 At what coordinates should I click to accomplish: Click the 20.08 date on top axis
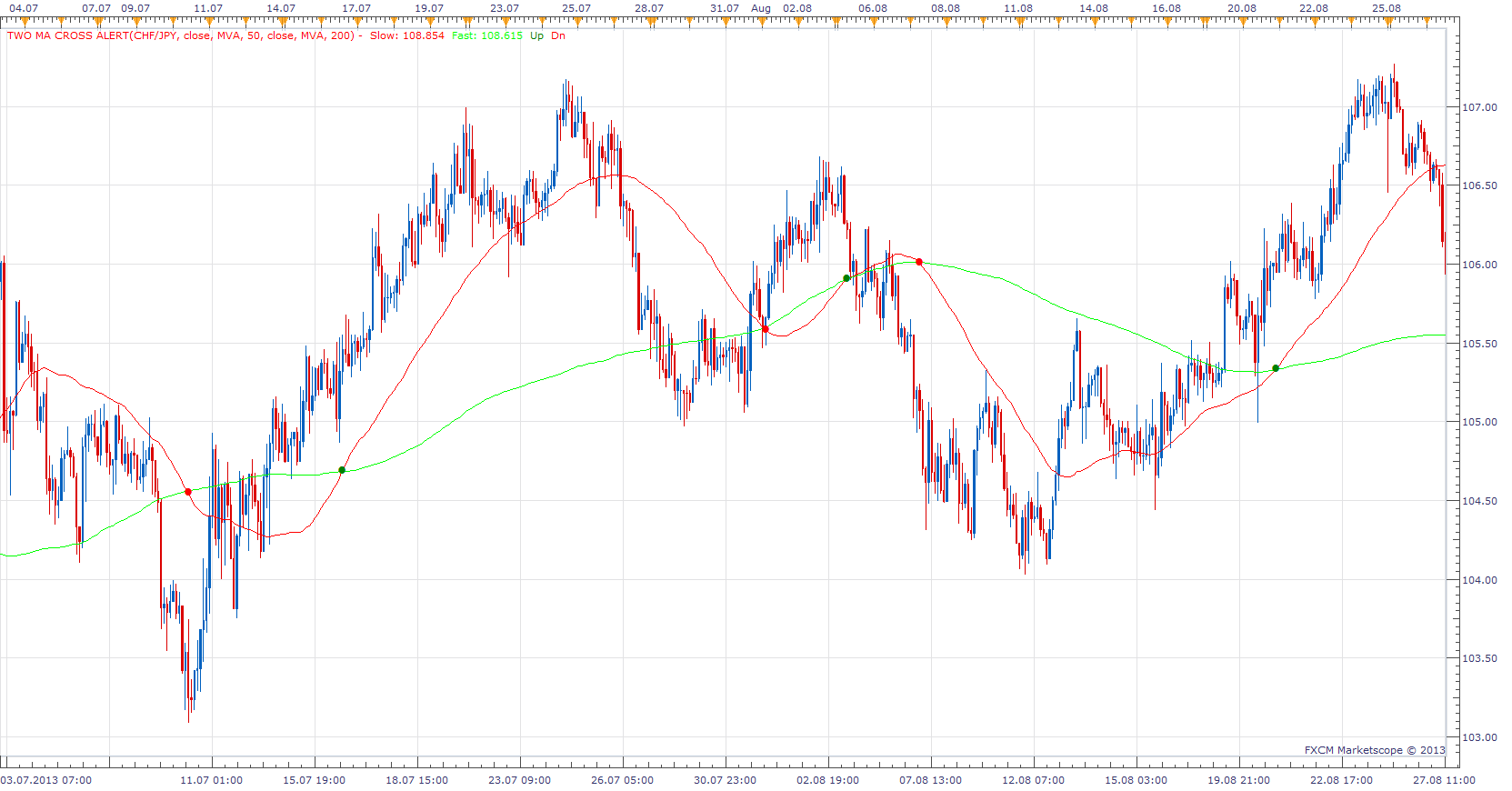point(1242,8)
